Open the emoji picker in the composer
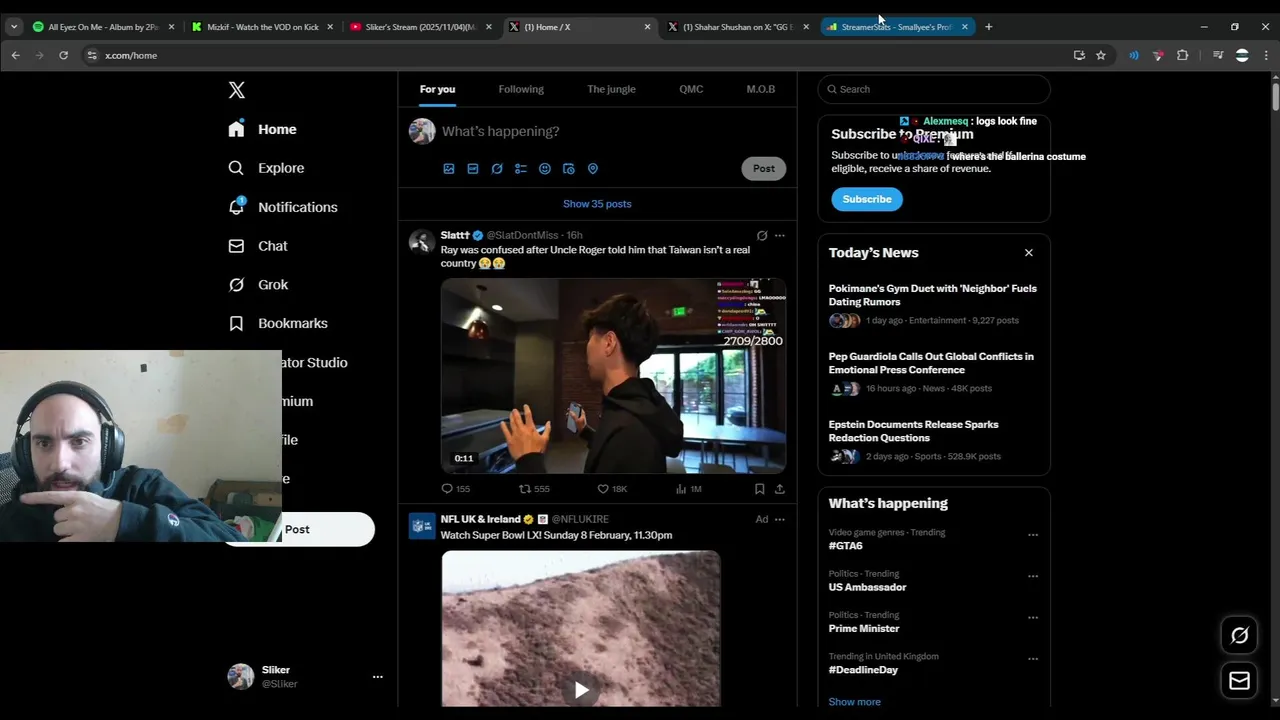 tap(545, 169)
